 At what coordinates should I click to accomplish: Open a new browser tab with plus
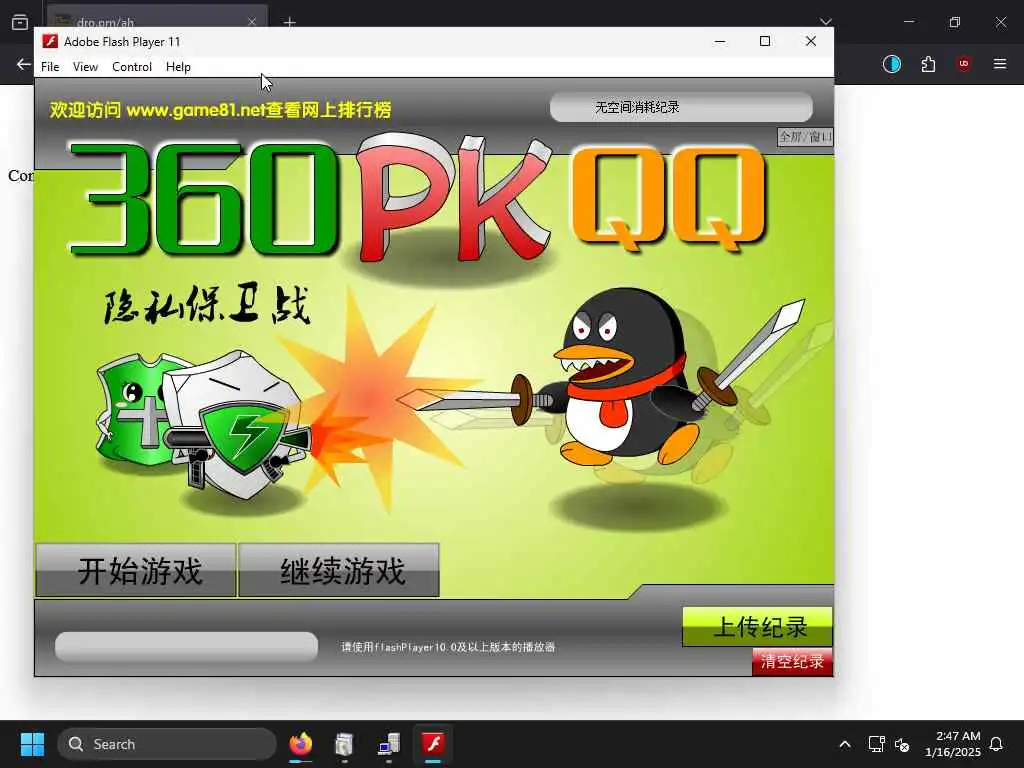pos(289,22)
